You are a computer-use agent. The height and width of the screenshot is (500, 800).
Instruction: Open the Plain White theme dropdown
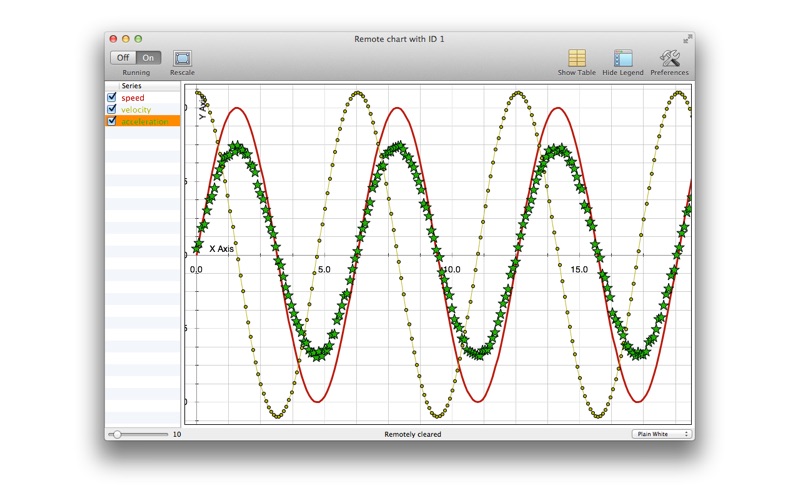[x=662, y=434]
